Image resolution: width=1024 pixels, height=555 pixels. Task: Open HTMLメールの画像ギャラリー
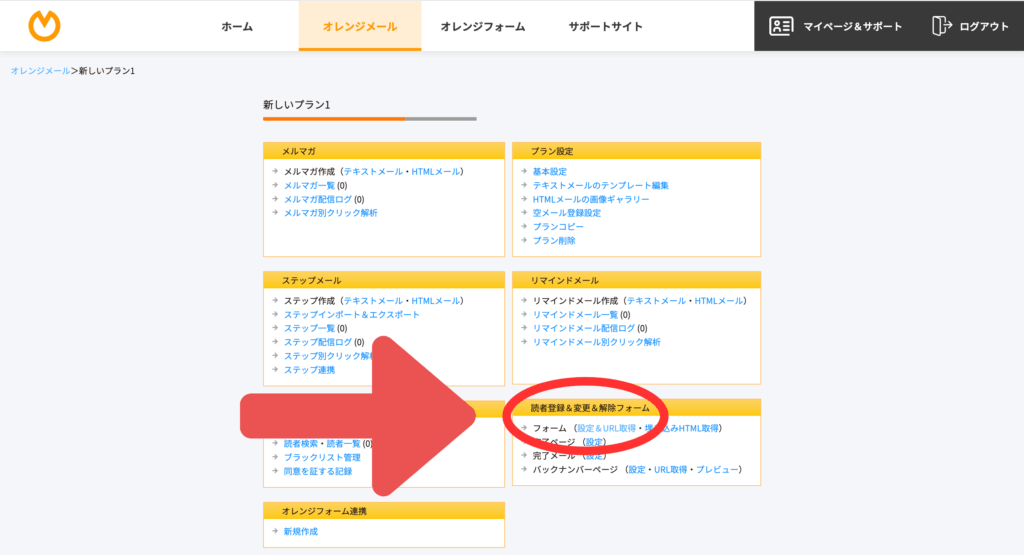590,199
